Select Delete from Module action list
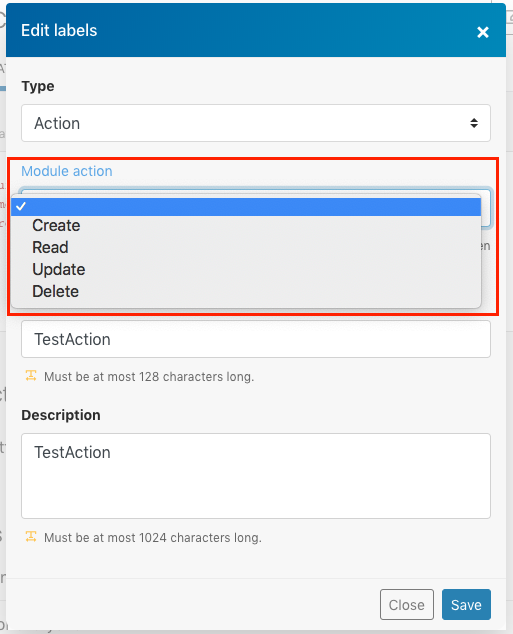Image resolution: width=513 pixels, height=634 pixels. 246,291
